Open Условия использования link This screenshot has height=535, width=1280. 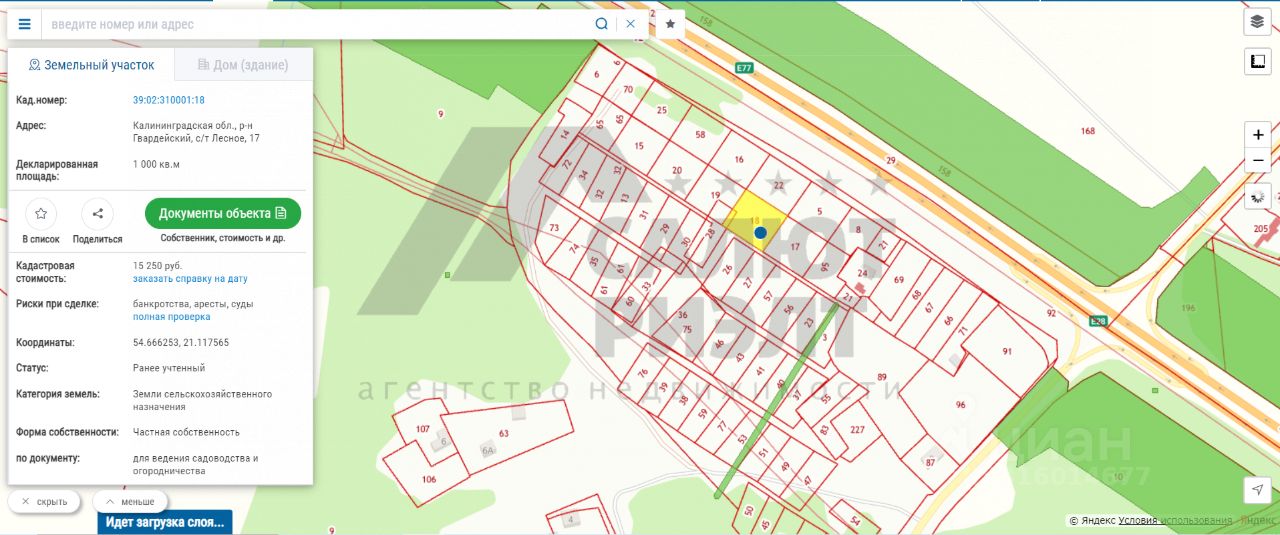[x=1175, y=520]
